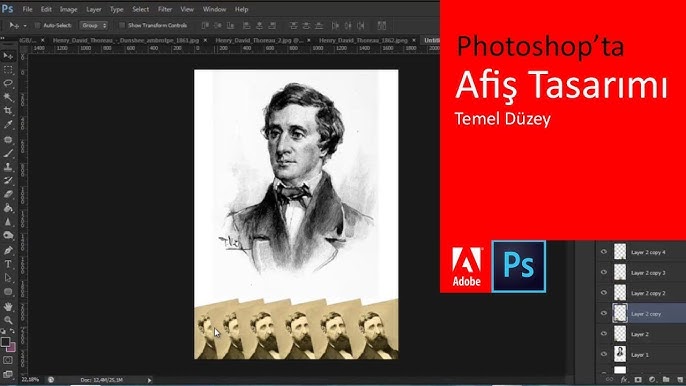Hide Layer 2 copy 4

(x=604, y=252)
